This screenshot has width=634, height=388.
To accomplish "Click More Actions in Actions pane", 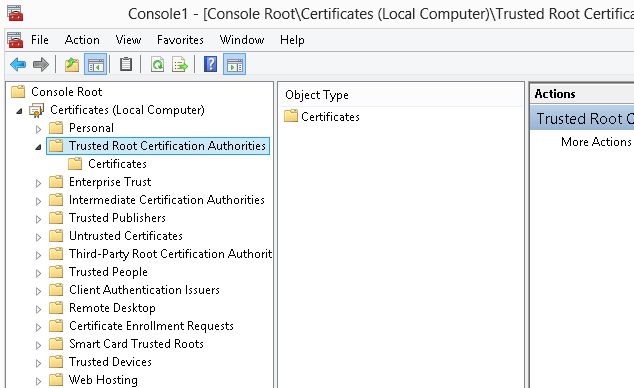I will [596, 142].
